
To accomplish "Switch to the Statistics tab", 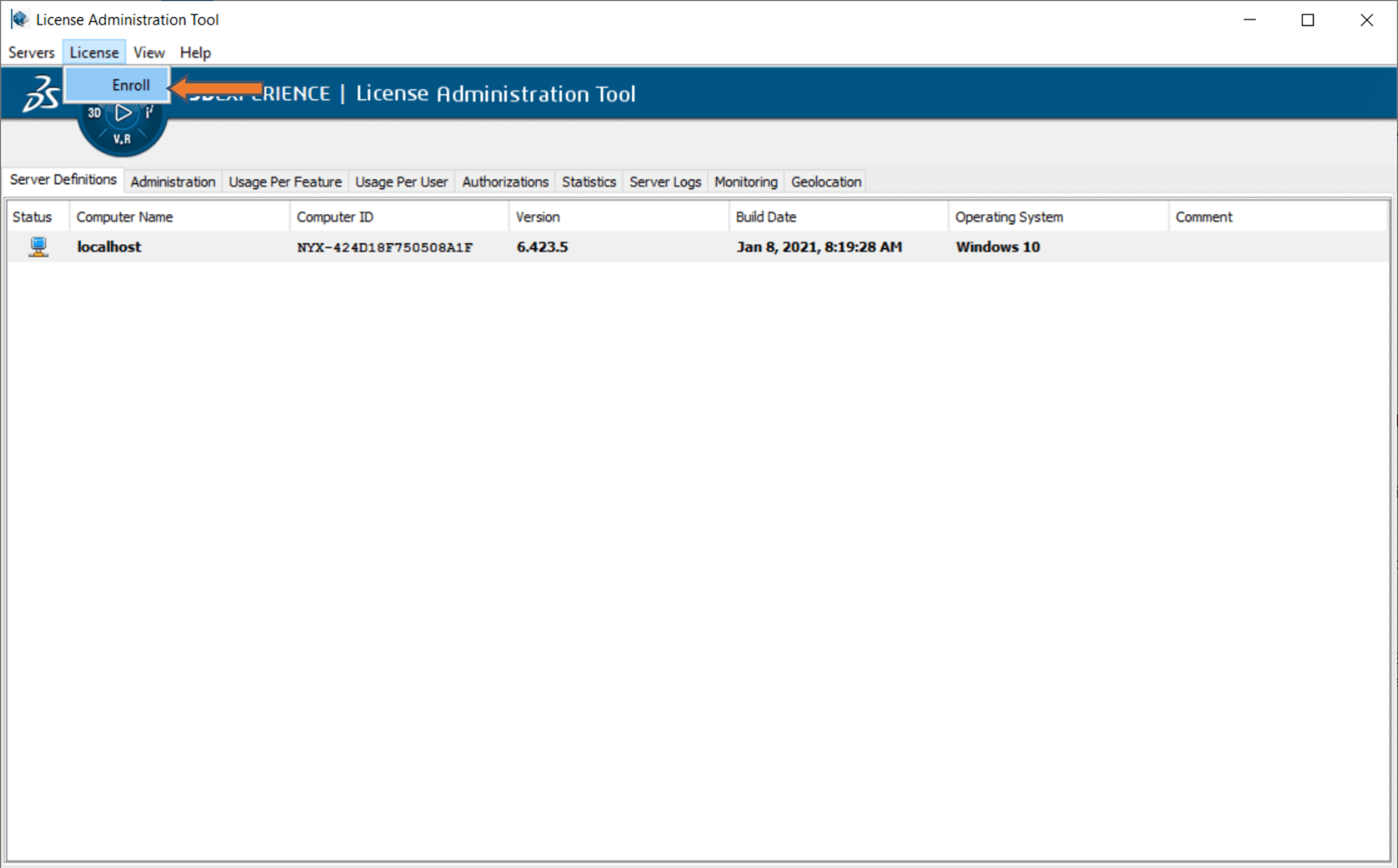I will (x=589, y=182).
